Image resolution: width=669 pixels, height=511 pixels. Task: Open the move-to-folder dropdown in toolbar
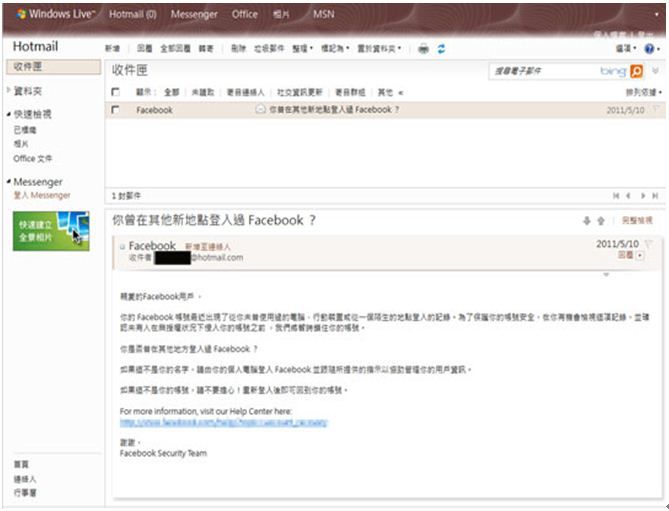379,49
